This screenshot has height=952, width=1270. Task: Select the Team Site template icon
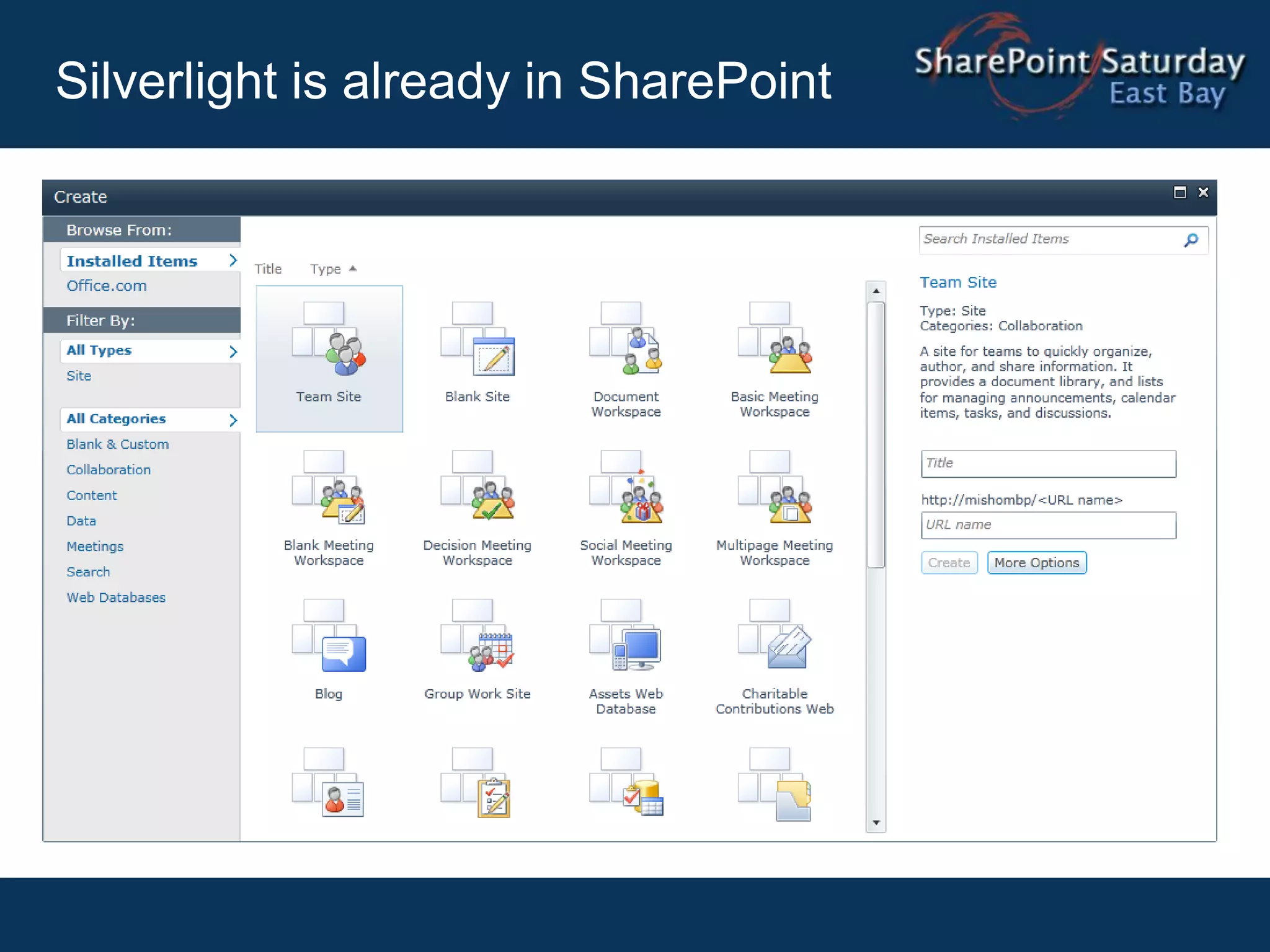(329, 339)
